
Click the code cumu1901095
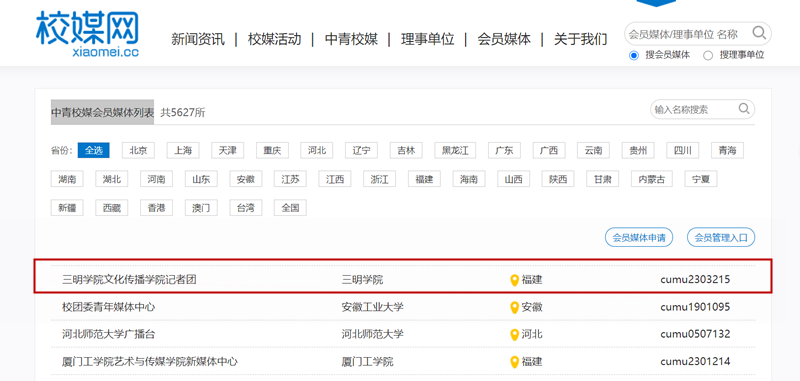[x=695, y=308]
